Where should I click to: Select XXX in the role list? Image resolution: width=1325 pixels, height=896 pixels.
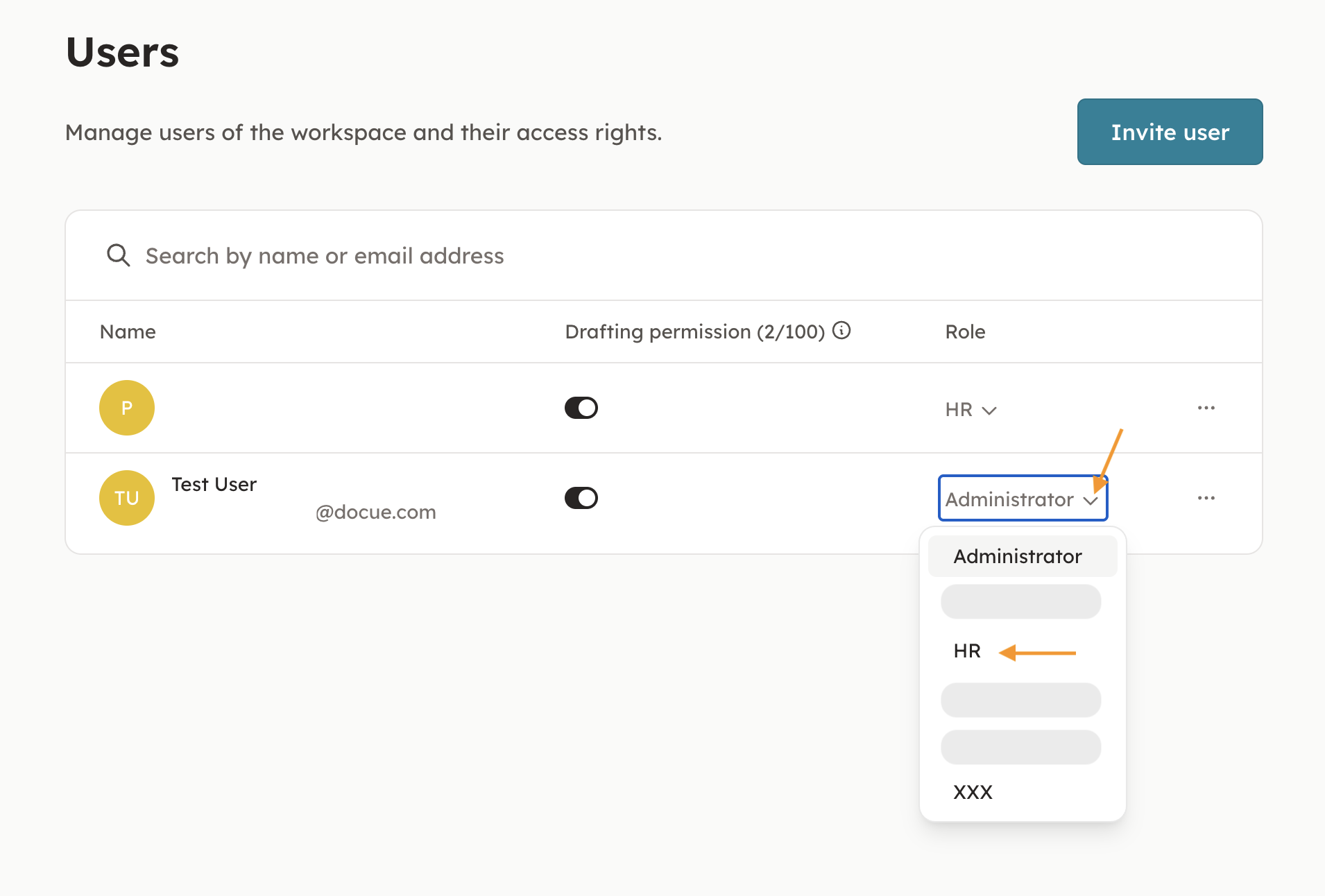pyautogui.click(x=973, y=792)
